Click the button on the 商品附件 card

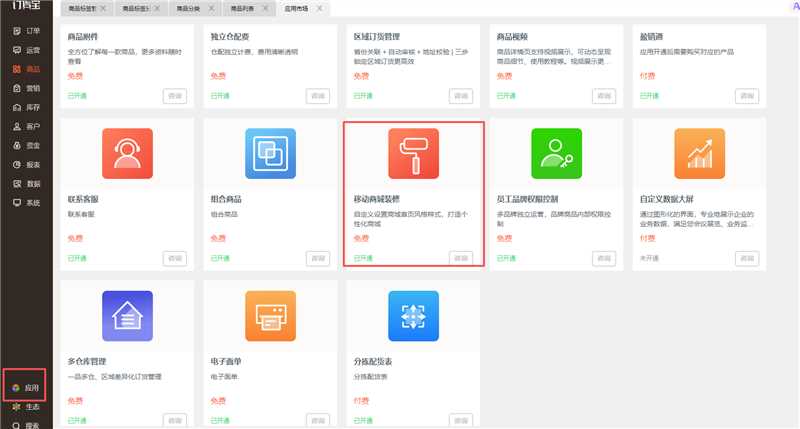click(x=175, y=96)
